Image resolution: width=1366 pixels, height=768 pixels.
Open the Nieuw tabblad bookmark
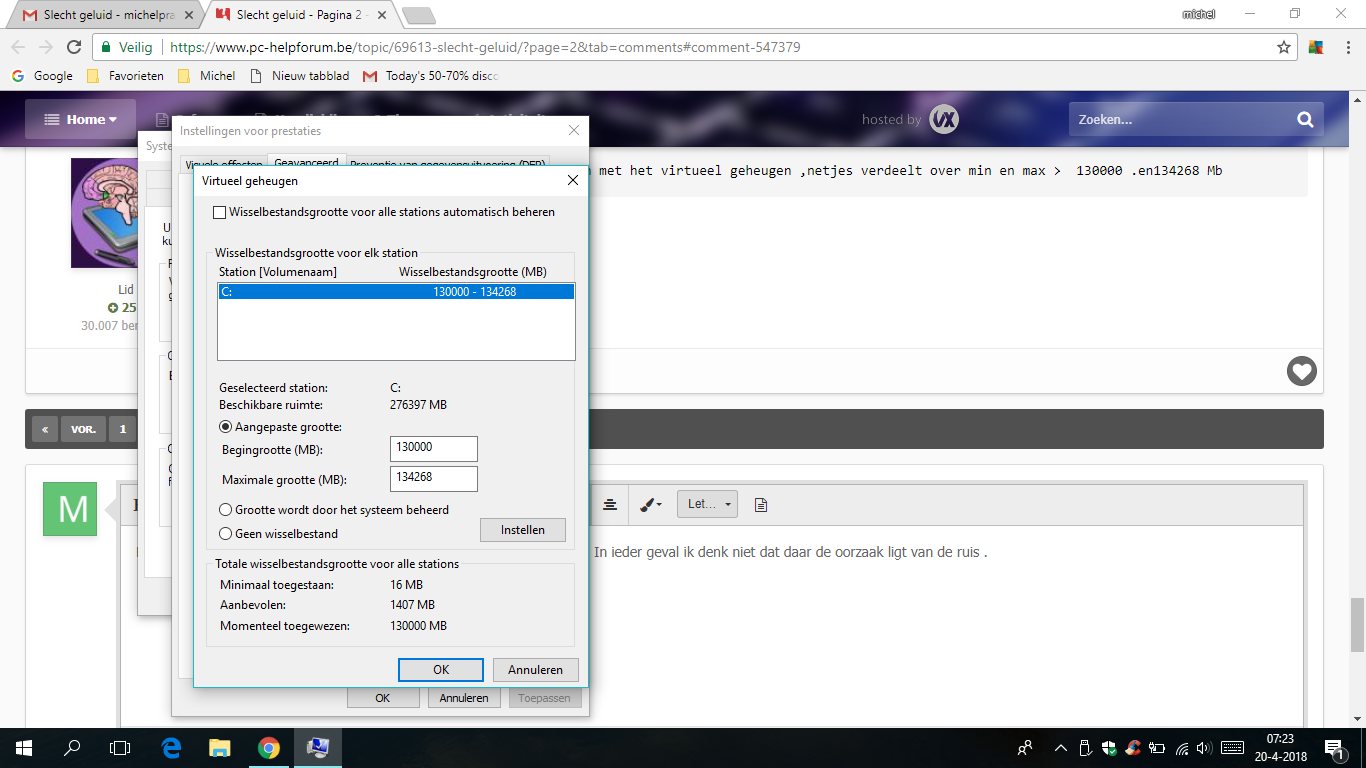tap(299, 75)
